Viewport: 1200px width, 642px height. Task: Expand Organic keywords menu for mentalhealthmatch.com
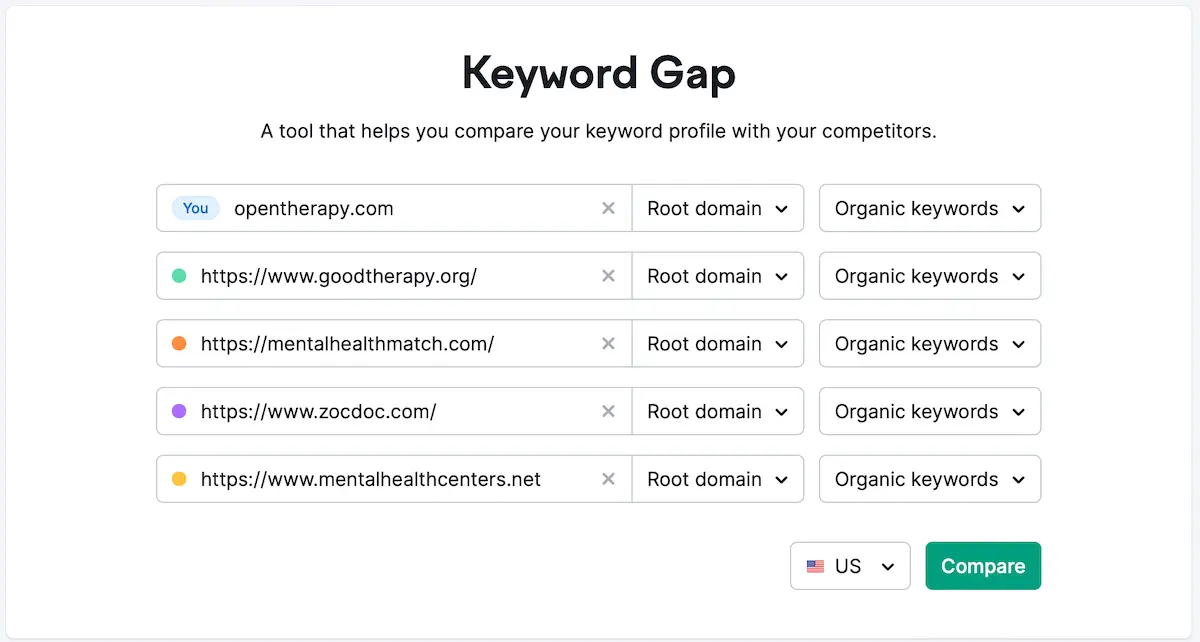[929, 344]
